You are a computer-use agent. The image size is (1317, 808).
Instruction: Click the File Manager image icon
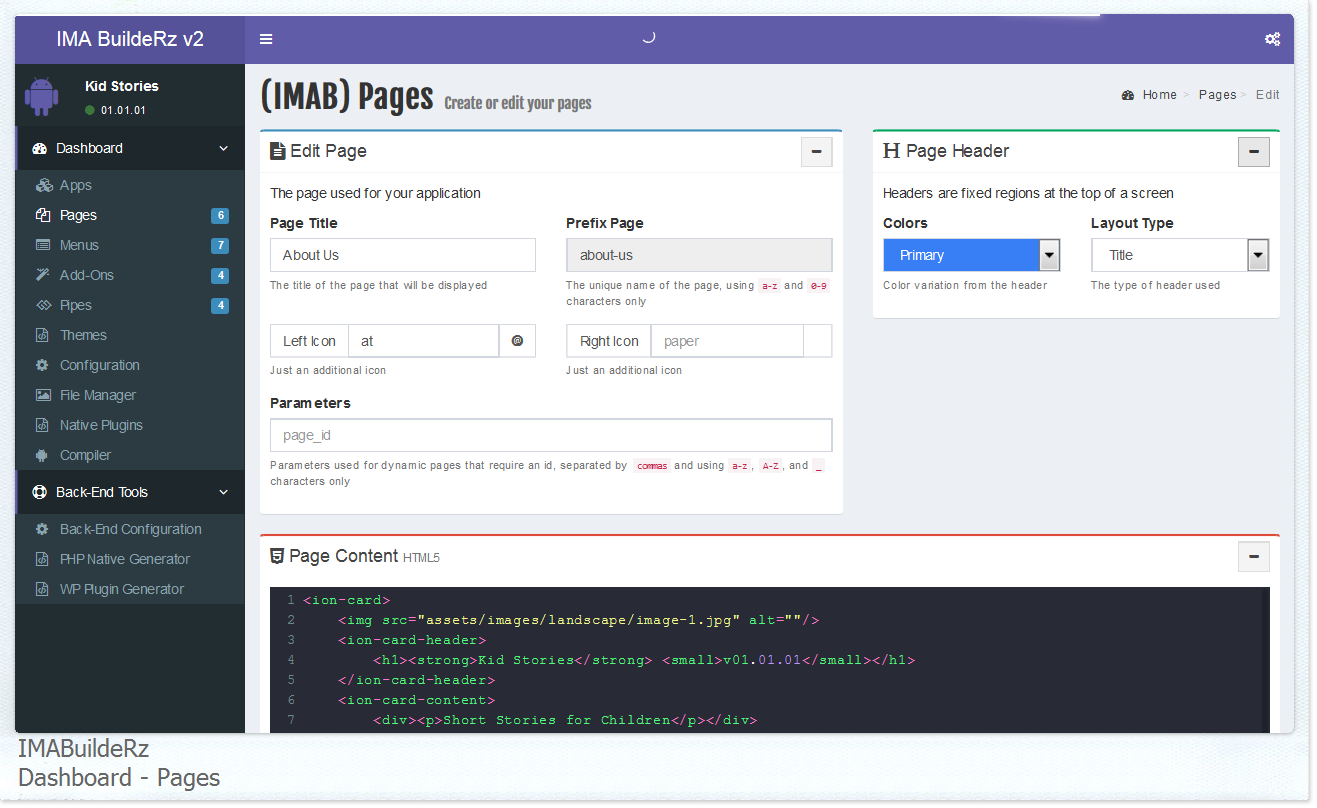(43, 395)
